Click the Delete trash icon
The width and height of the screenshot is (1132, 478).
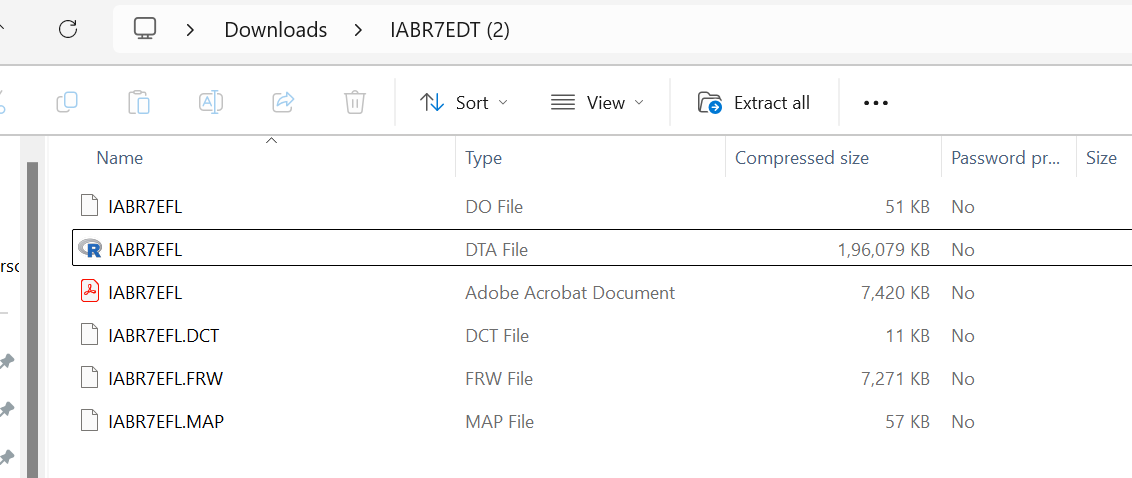(354, 102)
